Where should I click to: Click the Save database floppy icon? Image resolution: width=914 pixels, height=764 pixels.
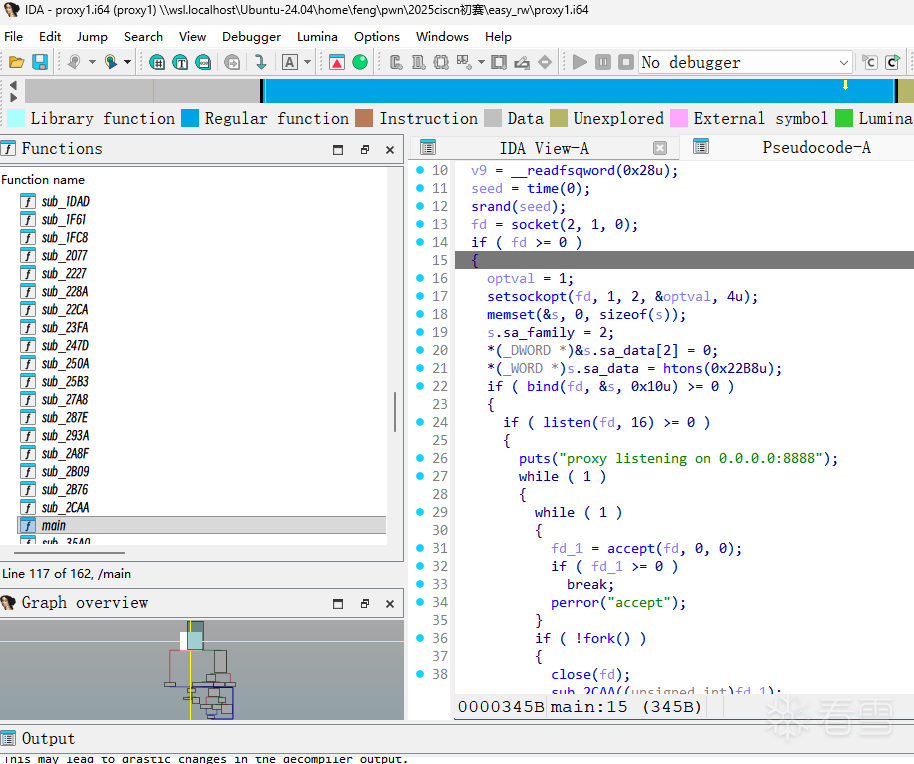point(40,62)
